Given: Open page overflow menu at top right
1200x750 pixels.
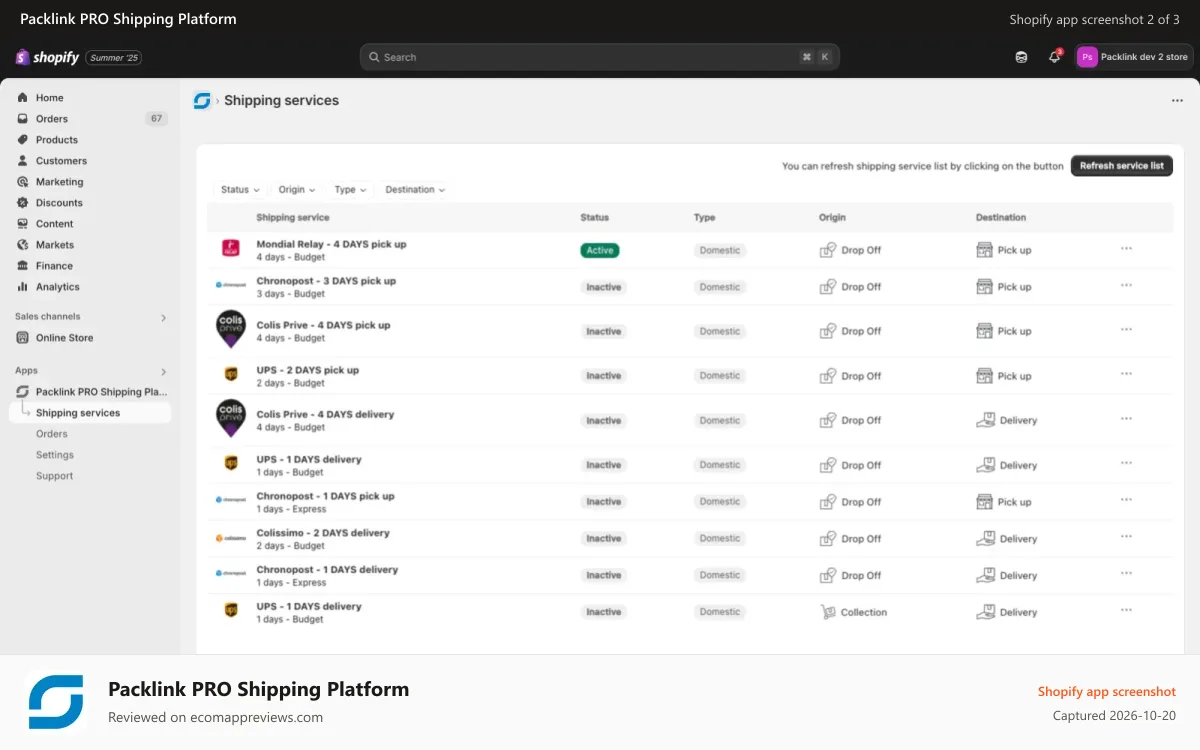Looking at the screenshot, I should pos(1177,100).
